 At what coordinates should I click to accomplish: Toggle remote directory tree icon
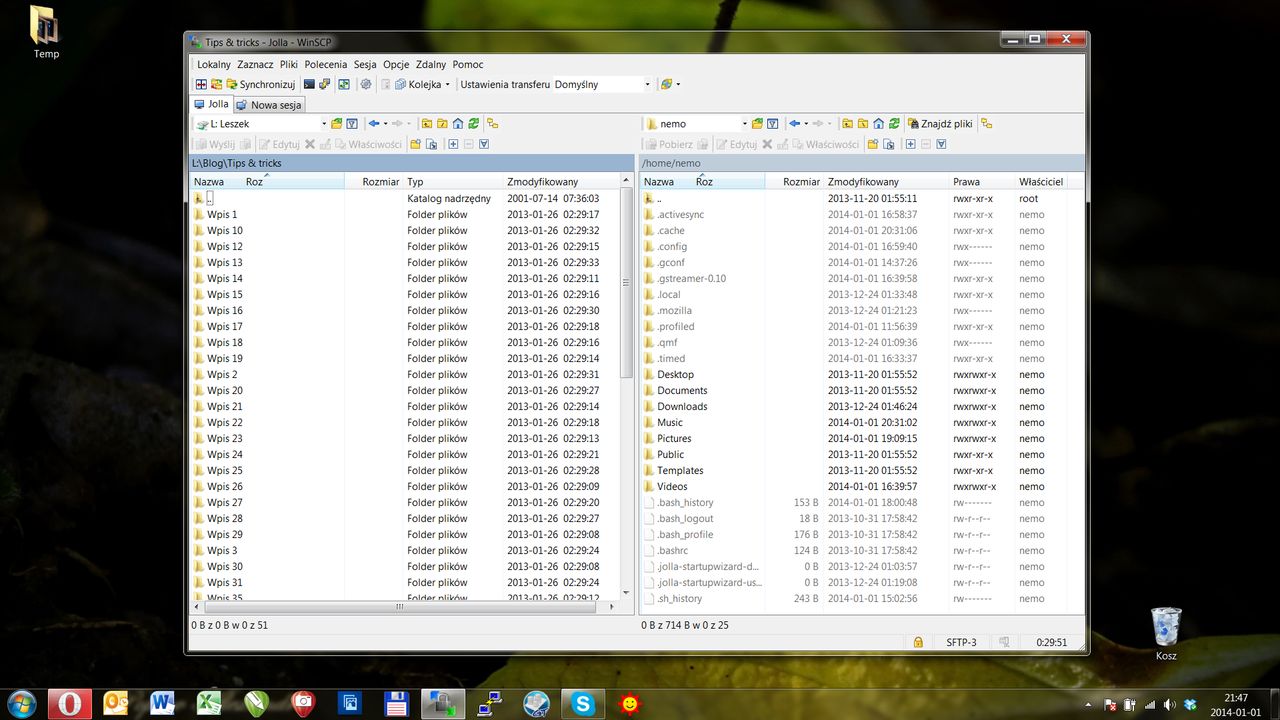(x=987, y=124)
